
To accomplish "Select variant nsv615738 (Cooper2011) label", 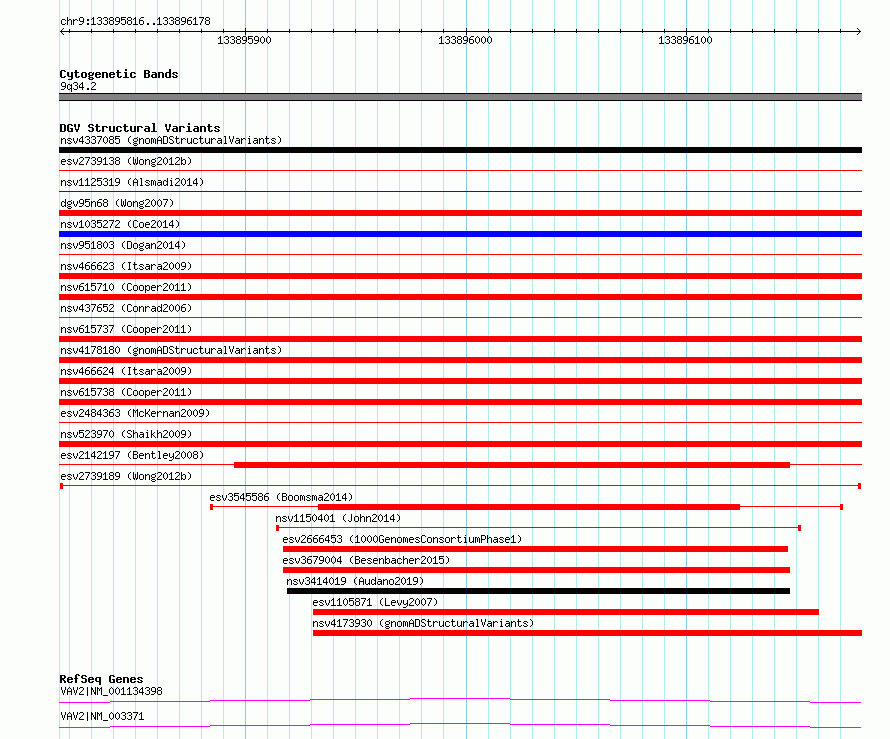I will click(126, 392).
